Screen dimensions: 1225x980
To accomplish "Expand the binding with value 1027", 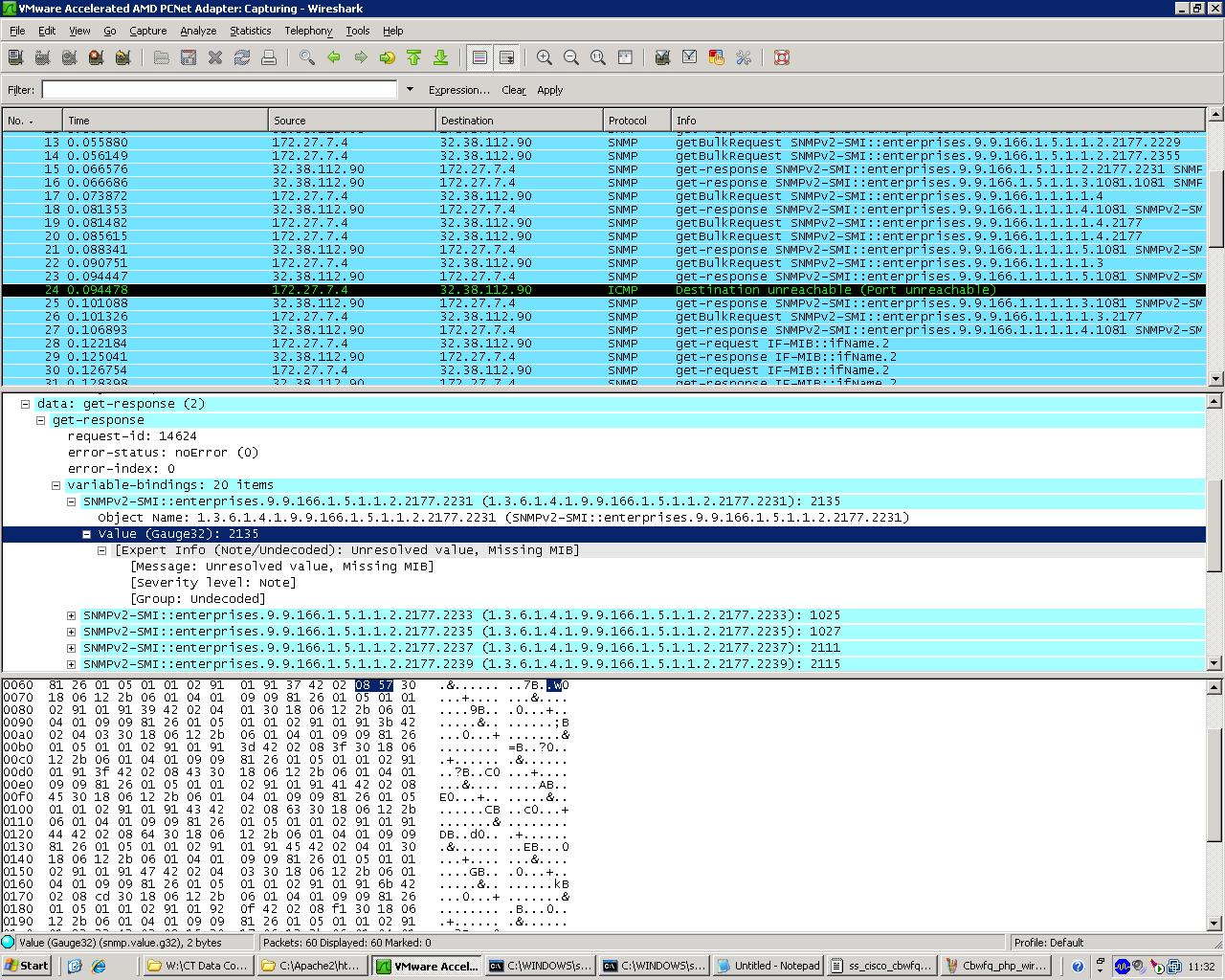I will (72, 632).
